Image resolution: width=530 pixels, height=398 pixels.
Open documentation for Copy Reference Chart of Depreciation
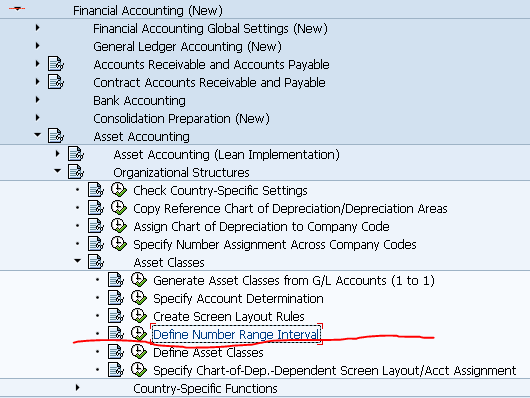pyautogui.click(x=96, y=208)
